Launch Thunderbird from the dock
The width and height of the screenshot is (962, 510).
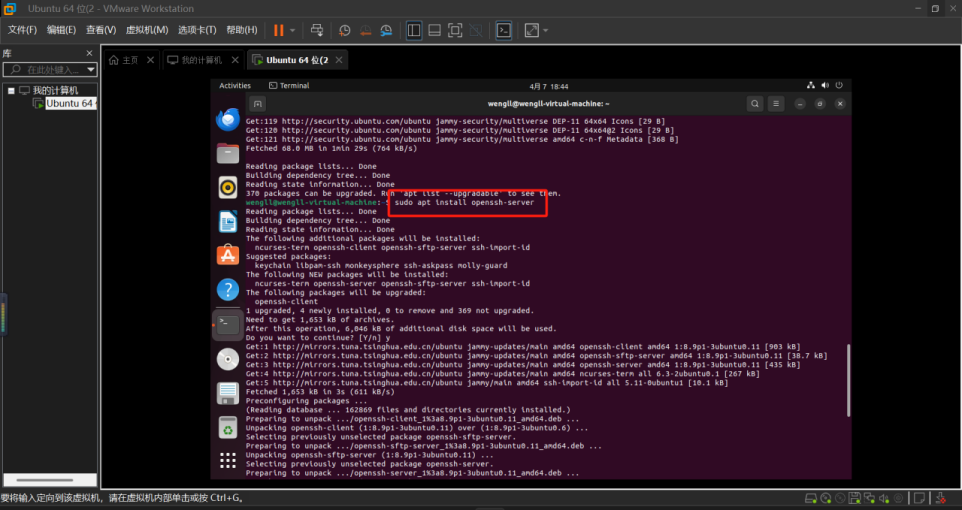(x=228, y=120)
